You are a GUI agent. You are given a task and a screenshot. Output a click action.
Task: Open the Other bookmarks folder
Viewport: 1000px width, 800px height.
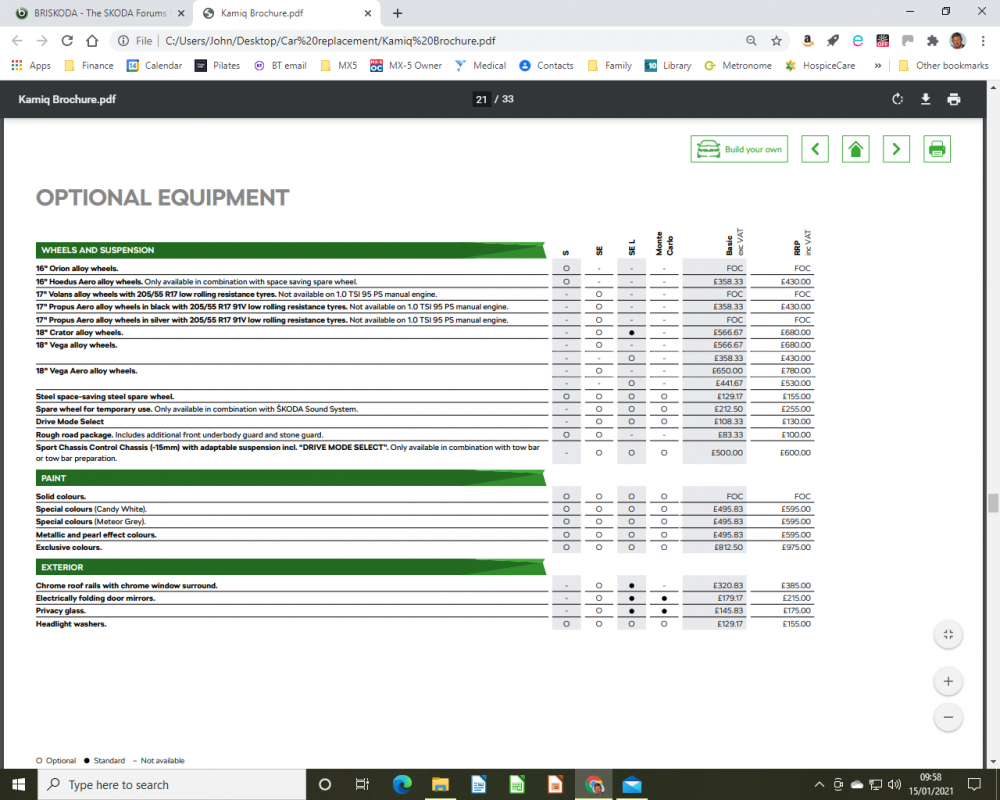pos(943,65)
